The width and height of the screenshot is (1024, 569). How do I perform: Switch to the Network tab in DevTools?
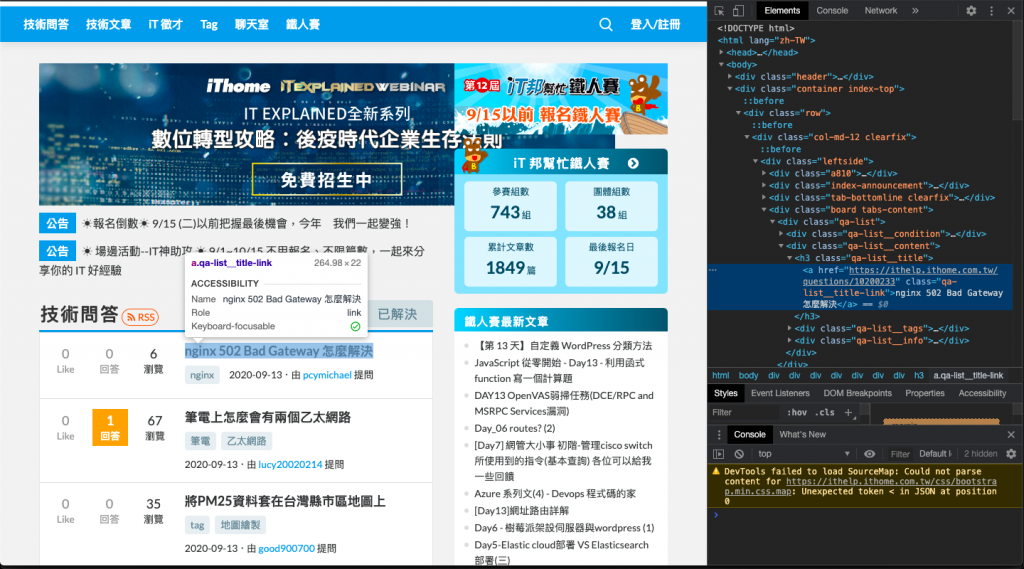pos(881,10)
